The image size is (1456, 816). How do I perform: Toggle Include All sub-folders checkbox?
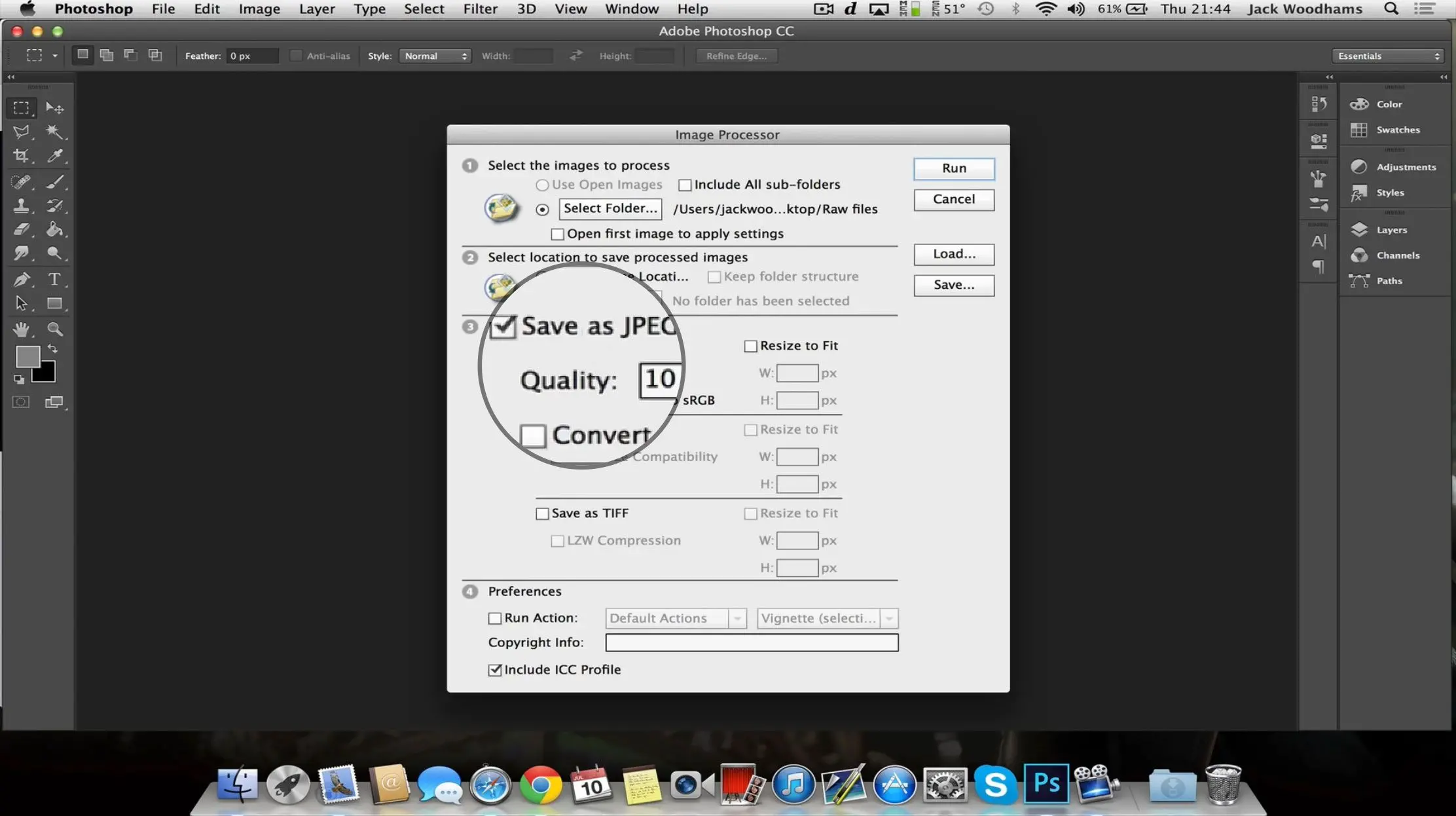pos(684,184)
